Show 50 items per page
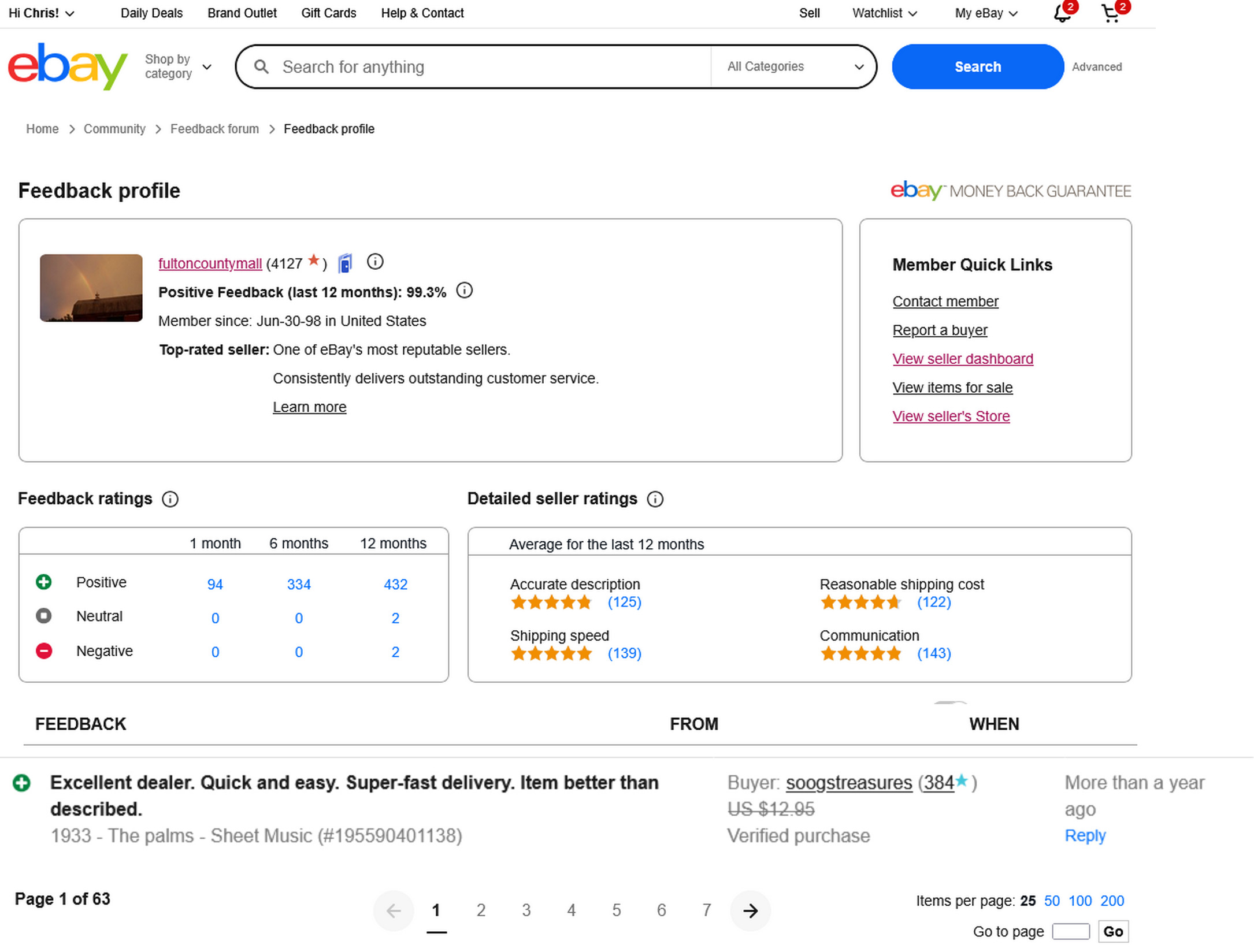1254x952 pixels. tap(1052, 901)
